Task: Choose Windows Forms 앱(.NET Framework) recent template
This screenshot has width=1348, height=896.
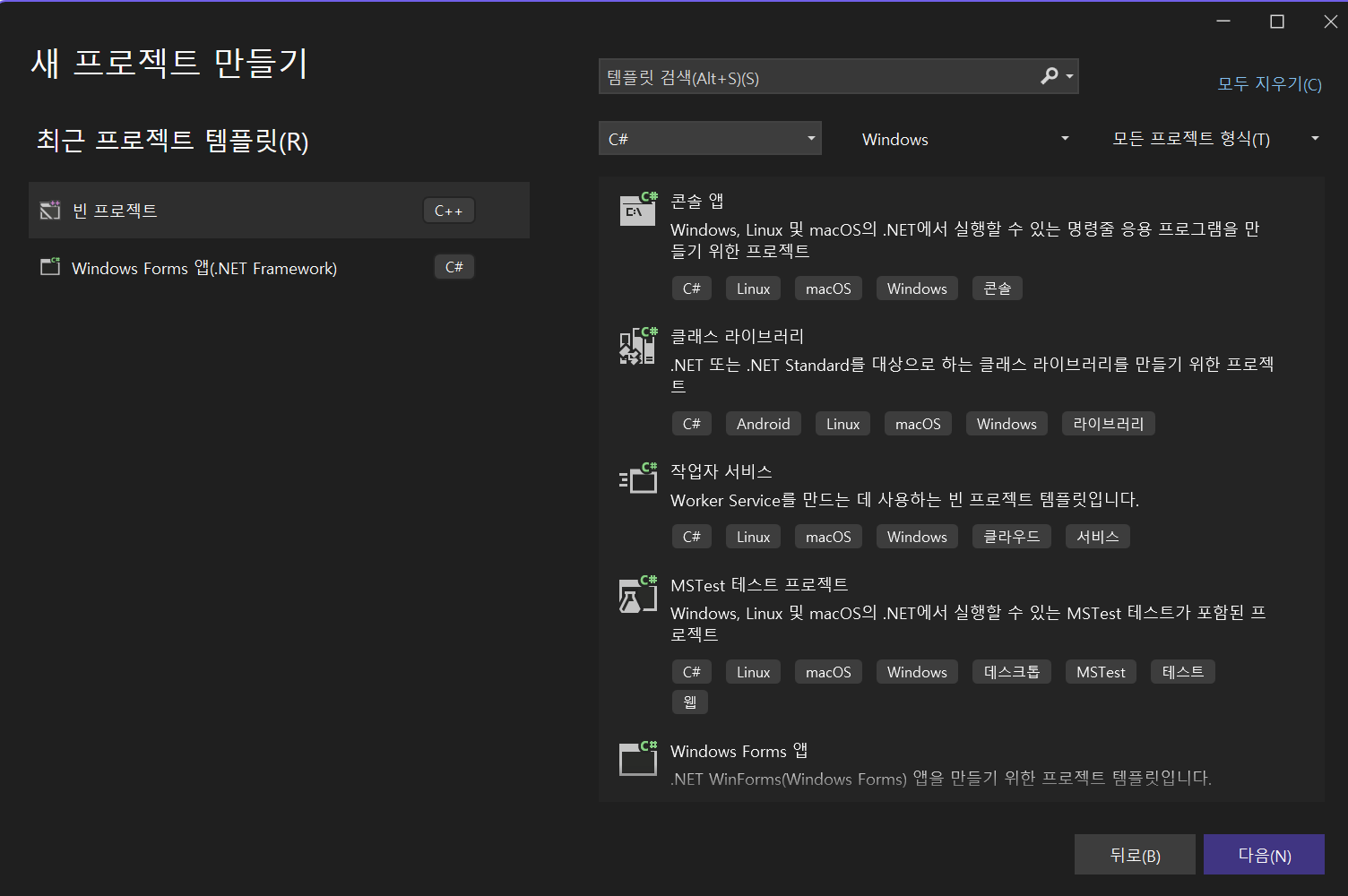Action: point(279,267)
